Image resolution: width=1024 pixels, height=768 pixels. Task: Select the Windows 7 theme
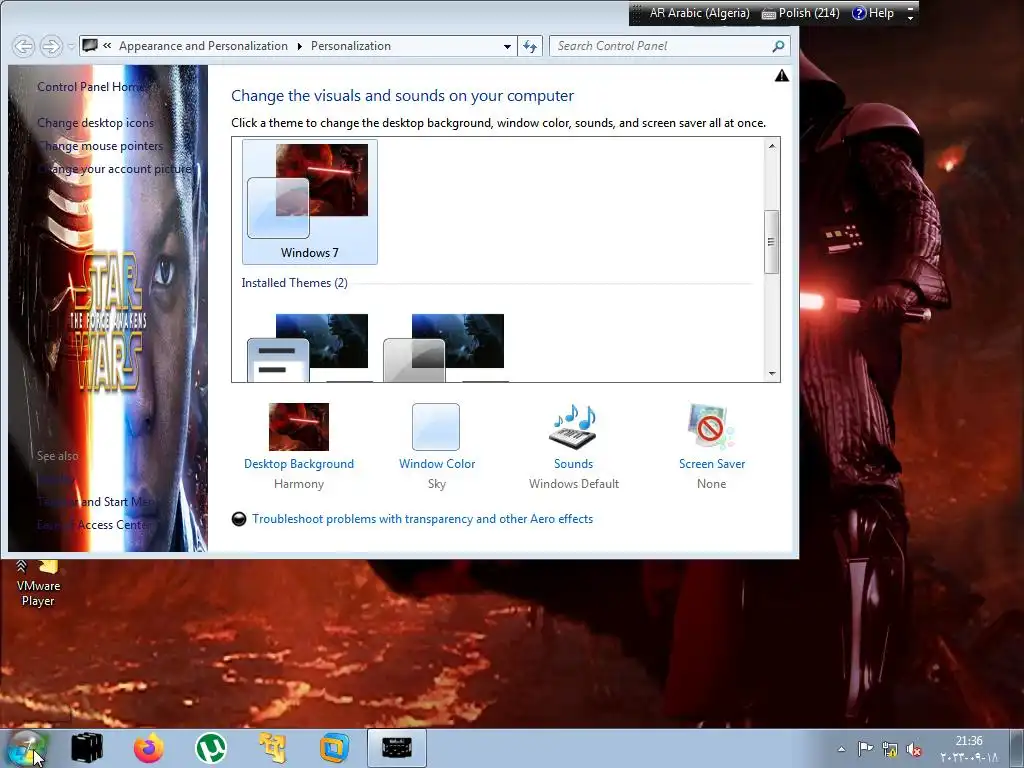tap(310, 202)
